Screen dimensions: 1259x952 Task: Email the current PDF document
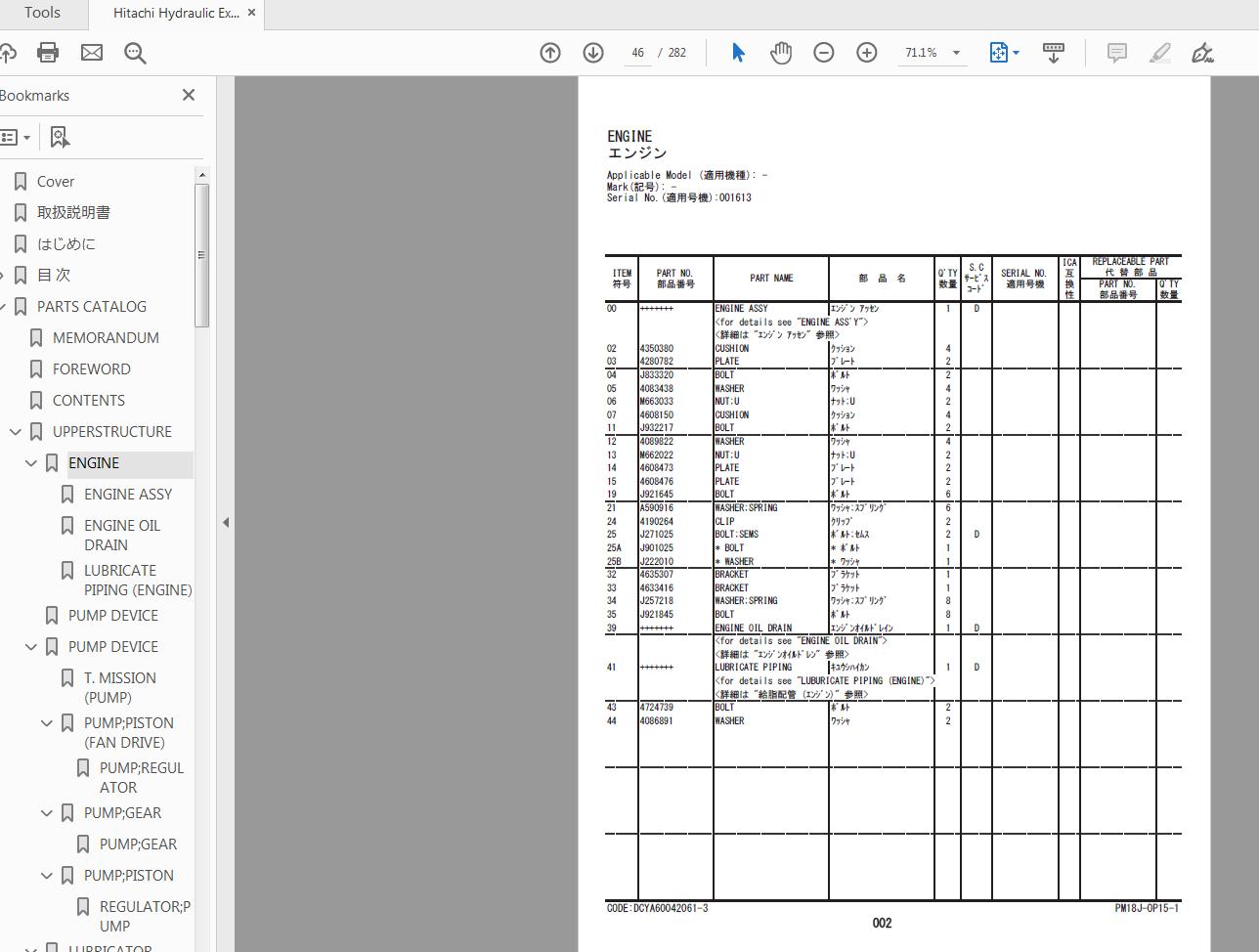(x=92, y=53)
